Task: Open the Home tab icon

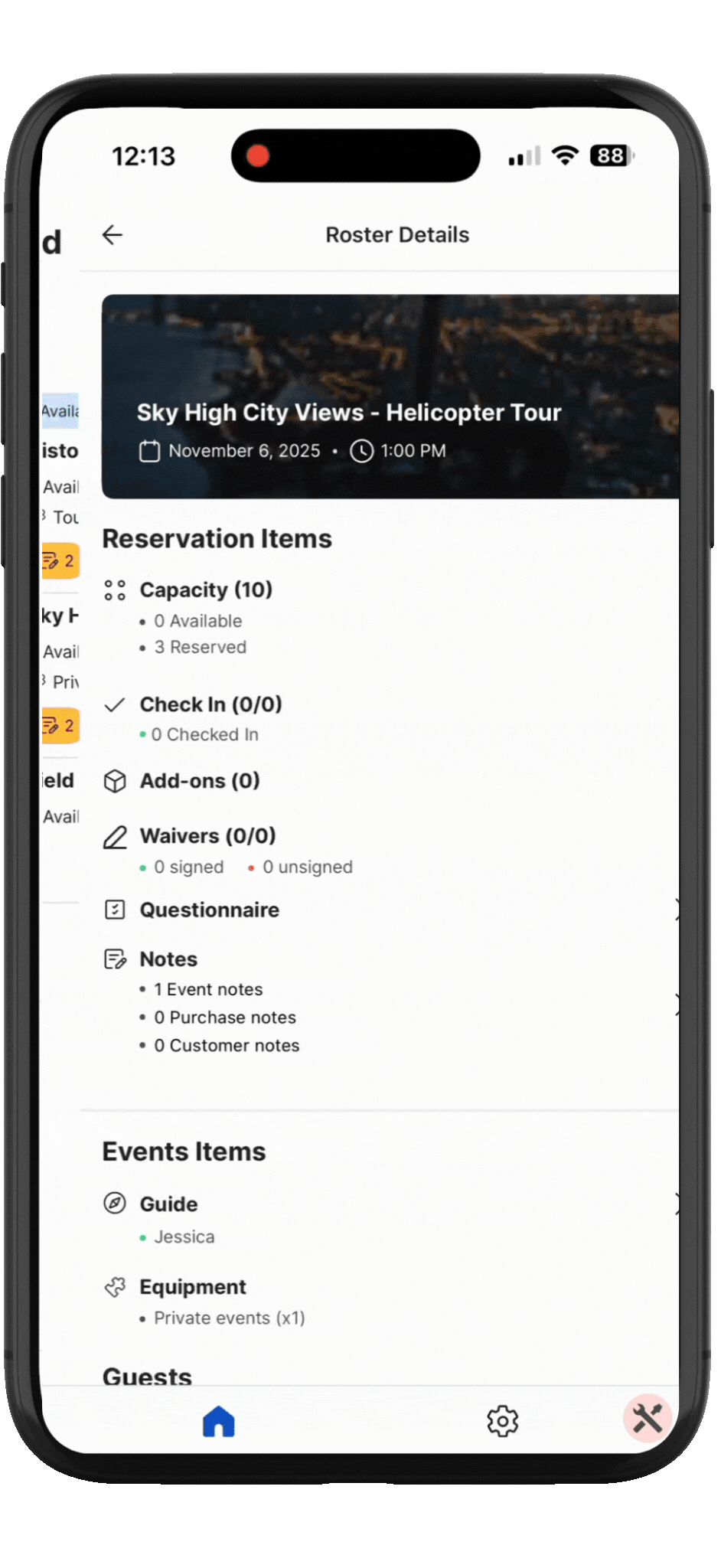Action: 219,1421
